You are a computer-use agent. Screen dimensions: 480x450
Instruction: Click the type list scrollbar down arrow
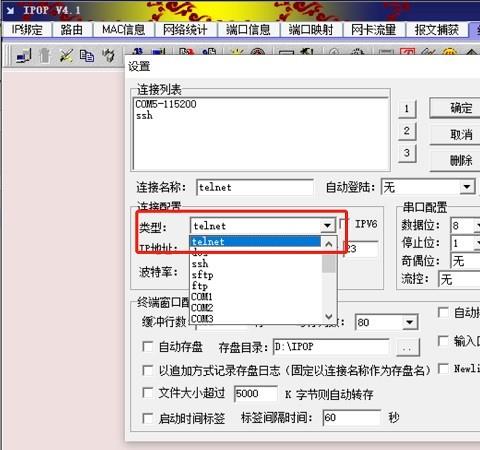[x=329, y=316]
